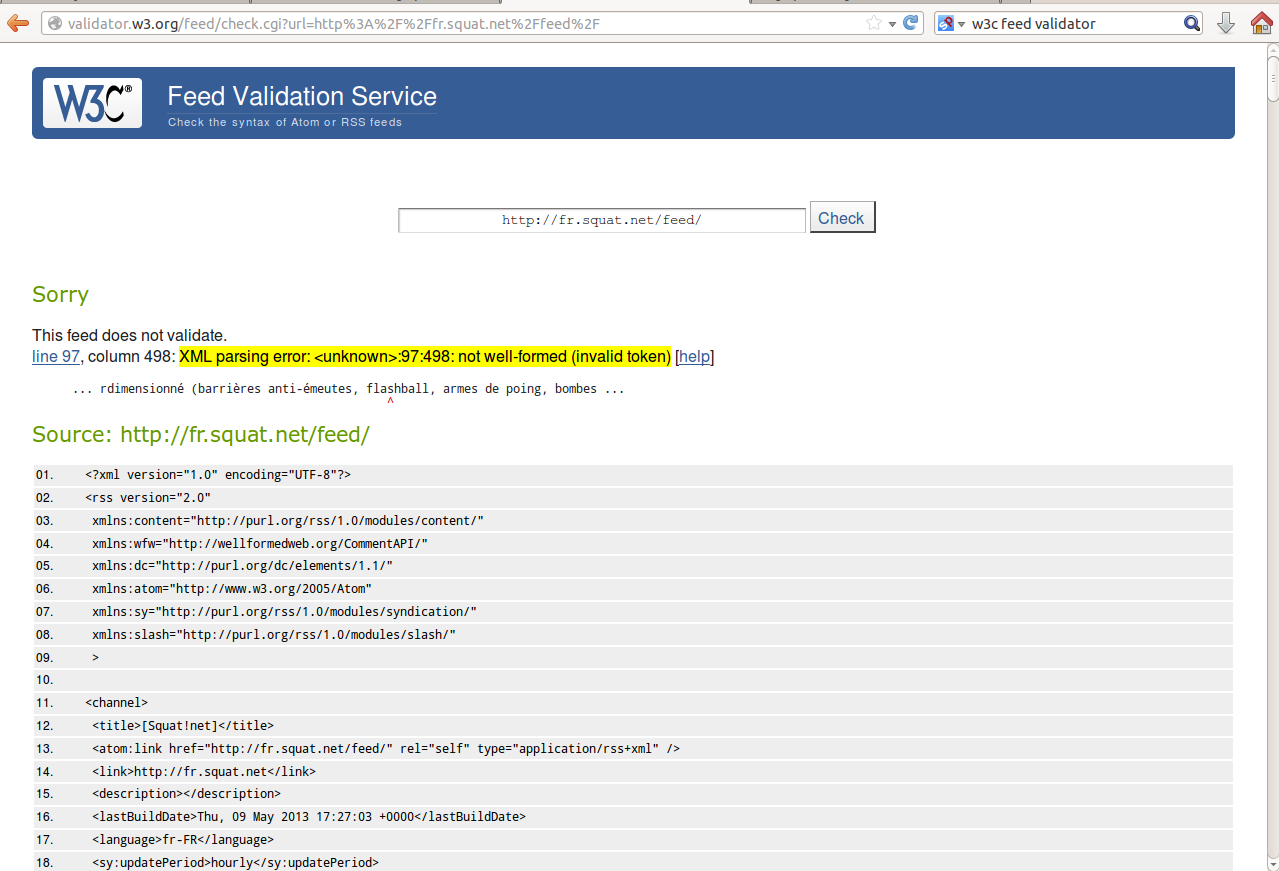Screen dimensions: 1279x871
Task: Select the highlighted XML parsing error text
Action: pyautogui.click(x=425, y=357)
